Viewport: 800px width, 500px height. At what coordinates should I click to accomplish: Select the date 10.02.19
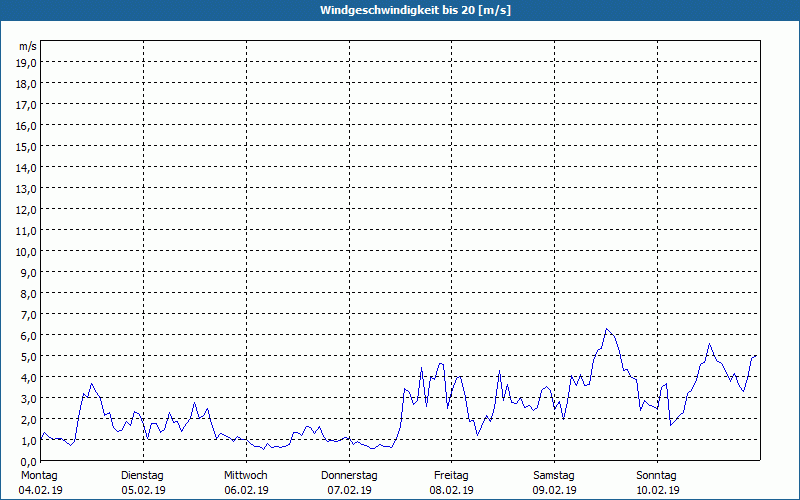click(658, 490)
